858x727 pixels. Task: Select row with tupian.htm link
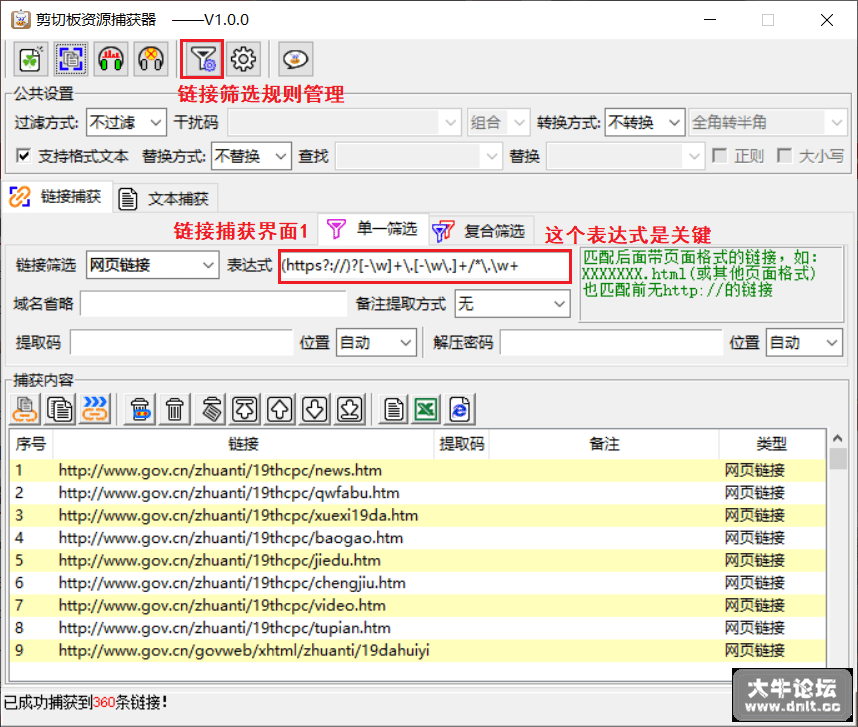418,627
